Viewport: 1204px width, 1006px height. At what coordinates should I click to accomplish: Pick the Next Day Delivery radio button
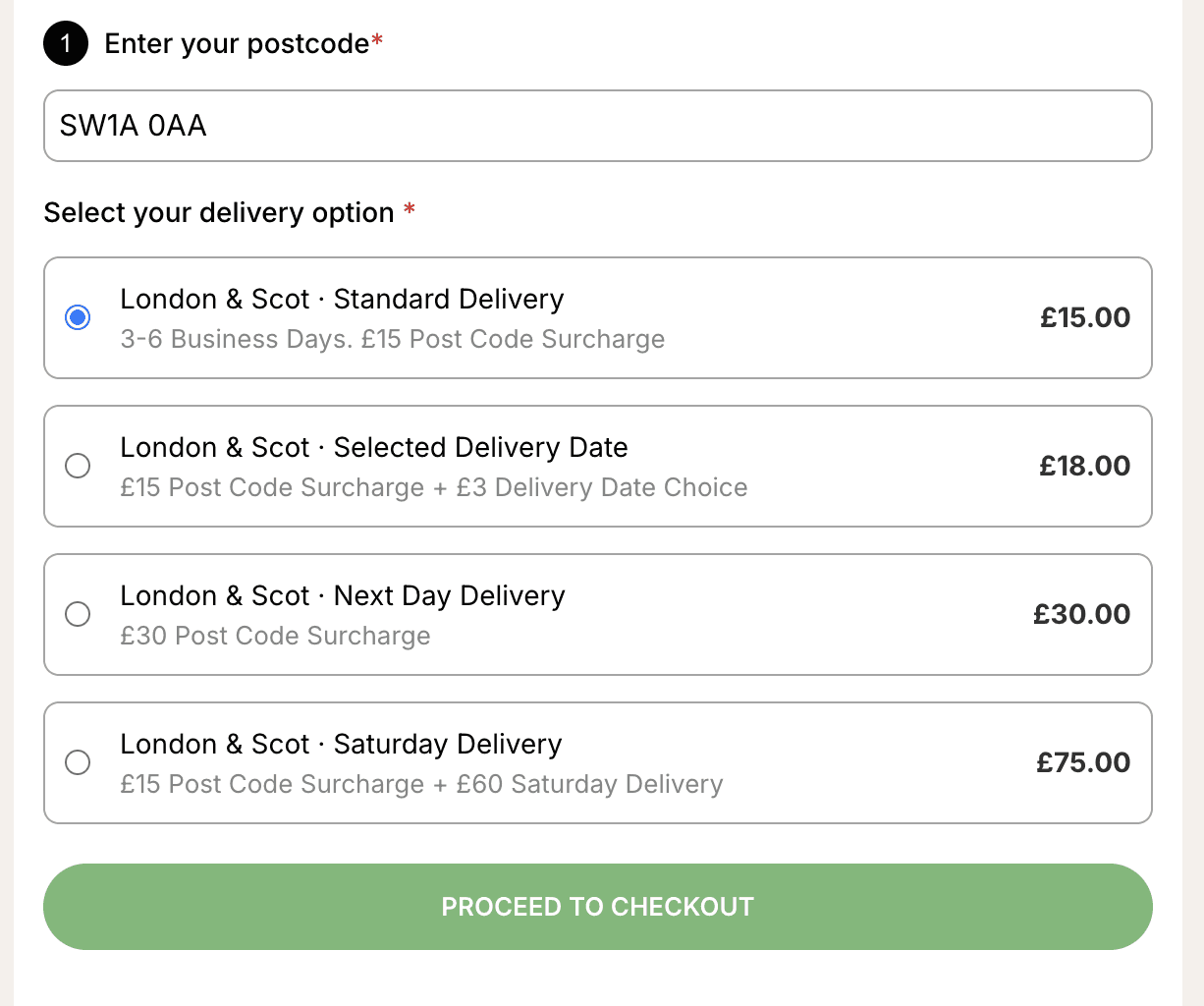coord(78,614)
